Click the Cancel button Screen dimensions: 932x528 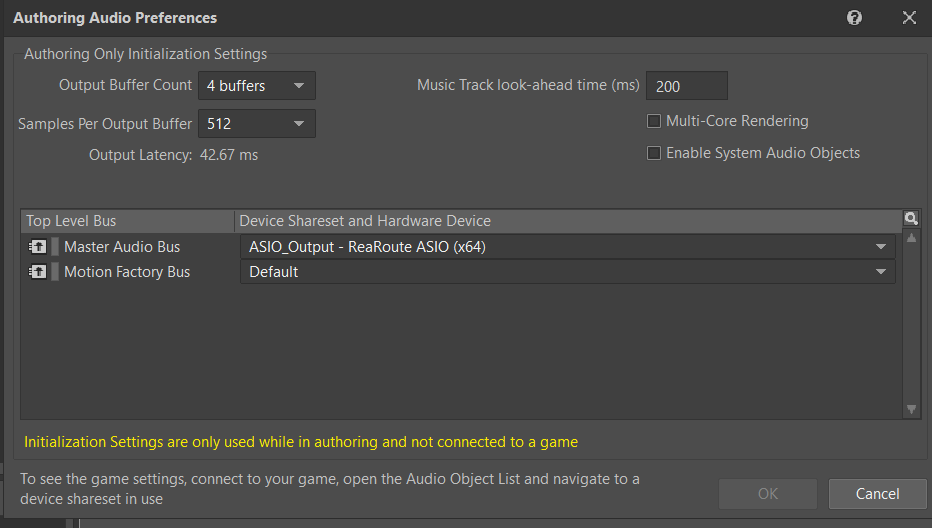877,494
